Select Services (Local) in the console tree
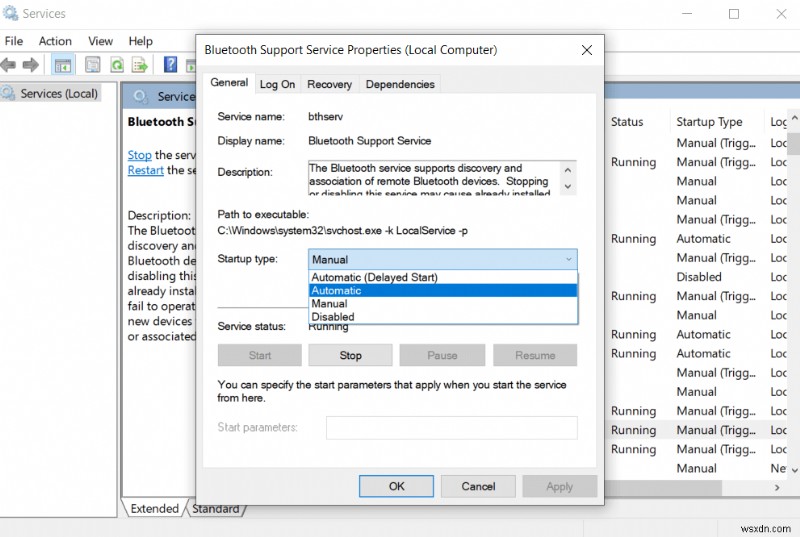The image size is (800, 537). click(59, 94)
